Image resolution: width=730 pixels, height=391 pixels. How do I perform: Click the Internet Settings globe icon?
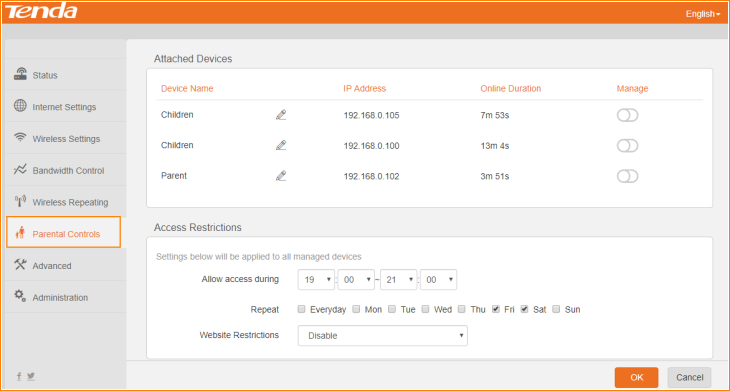click(x=20, y=106)
